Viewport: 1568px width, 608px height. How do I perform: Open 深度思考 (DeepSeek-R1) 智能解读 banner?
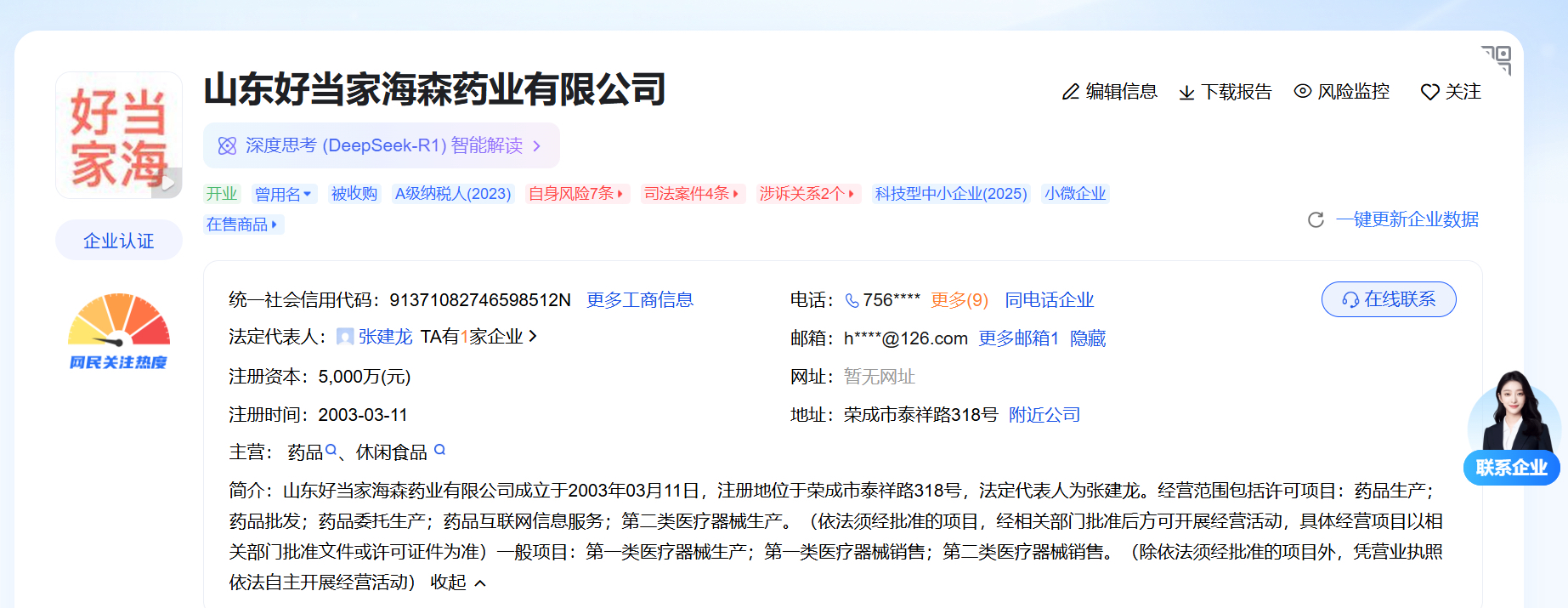382,145
